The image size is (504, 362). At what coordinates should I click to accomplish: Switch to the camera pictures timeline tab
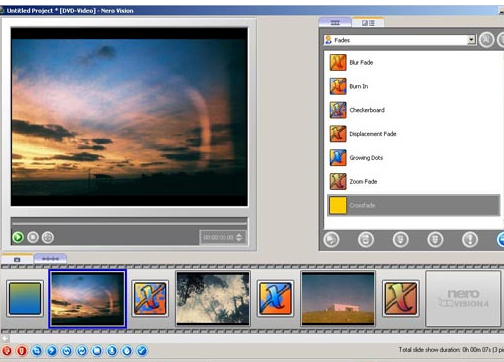[x=17, y=259]
